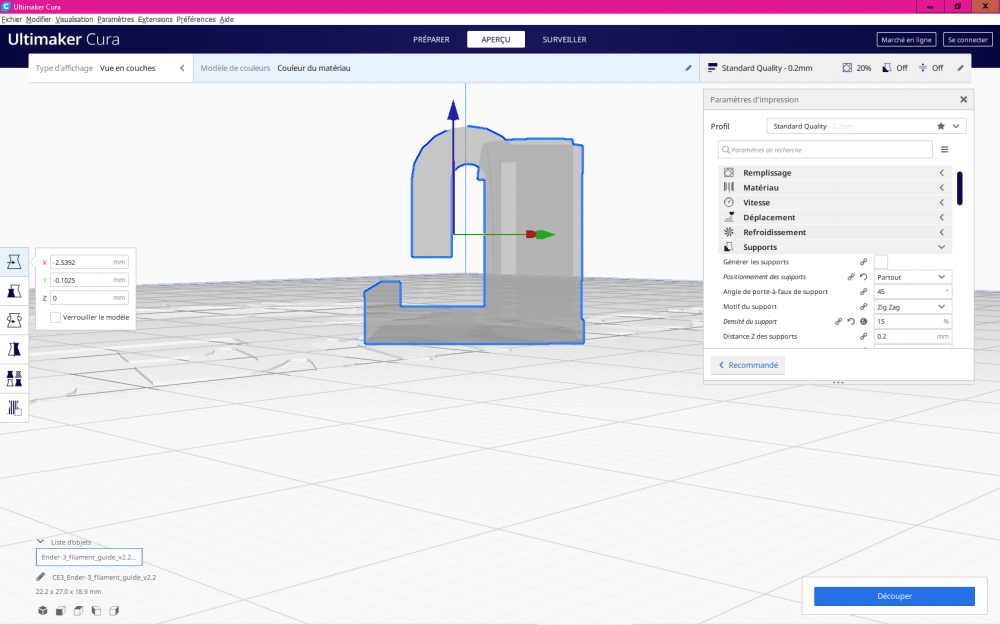Viewport: 1000px width, 625px height.
Task: Click function icon beside Densité du support
Action: (864, 321)
